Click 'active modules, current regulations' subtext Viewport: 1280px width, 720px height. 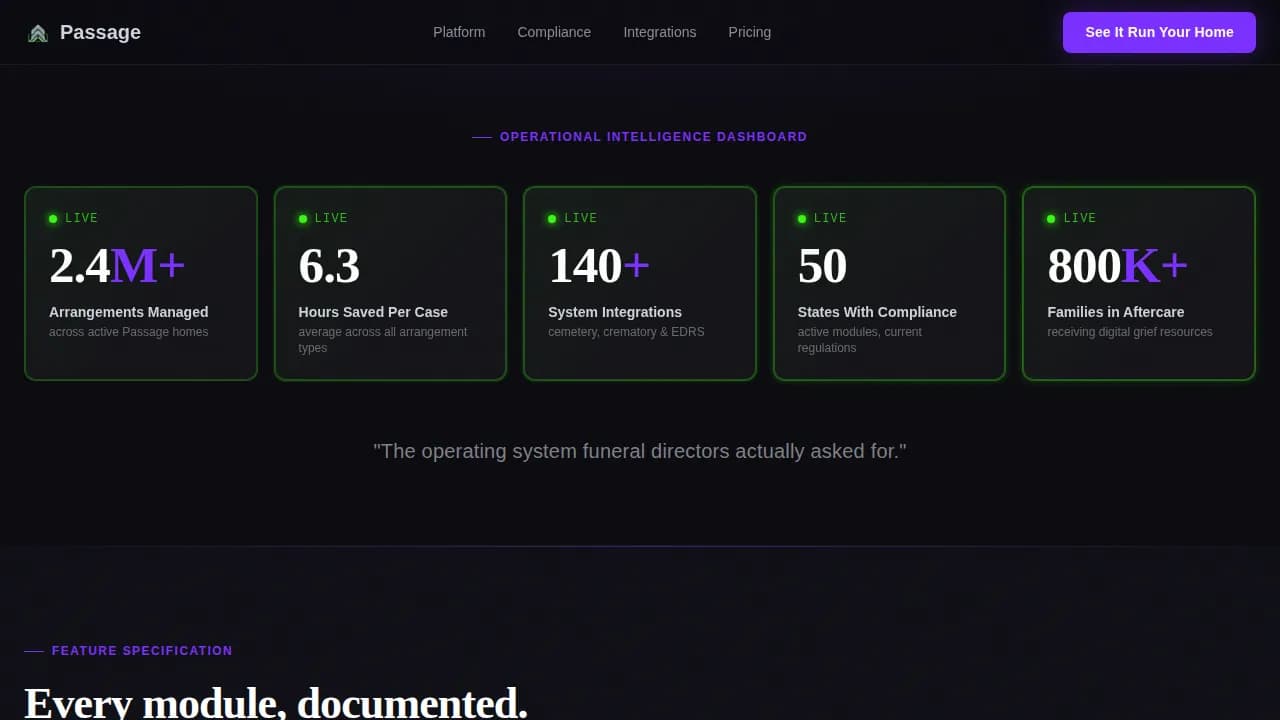pos(860,340)
